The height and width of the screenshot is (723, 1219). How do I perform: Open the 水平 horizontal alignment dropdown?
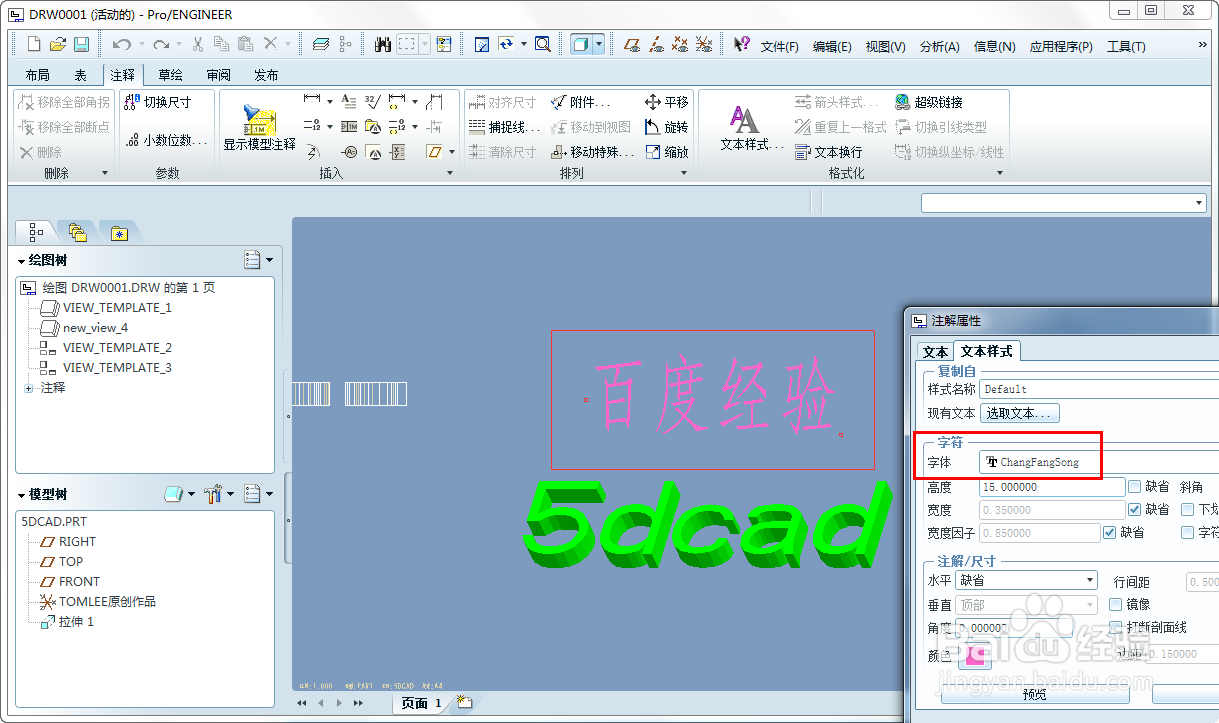pos(1027,580)
